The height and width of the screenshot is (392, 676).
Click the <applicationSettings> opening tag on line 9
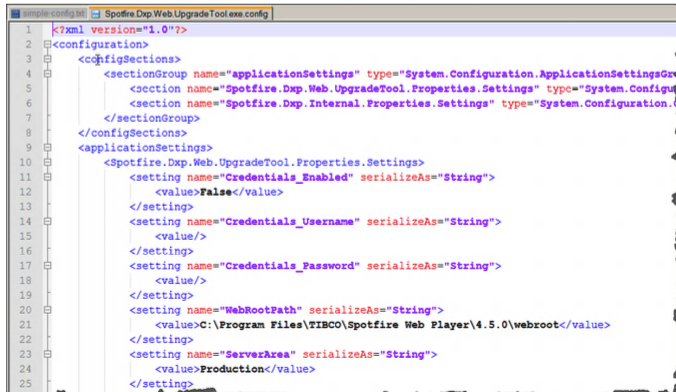[145, 147]
